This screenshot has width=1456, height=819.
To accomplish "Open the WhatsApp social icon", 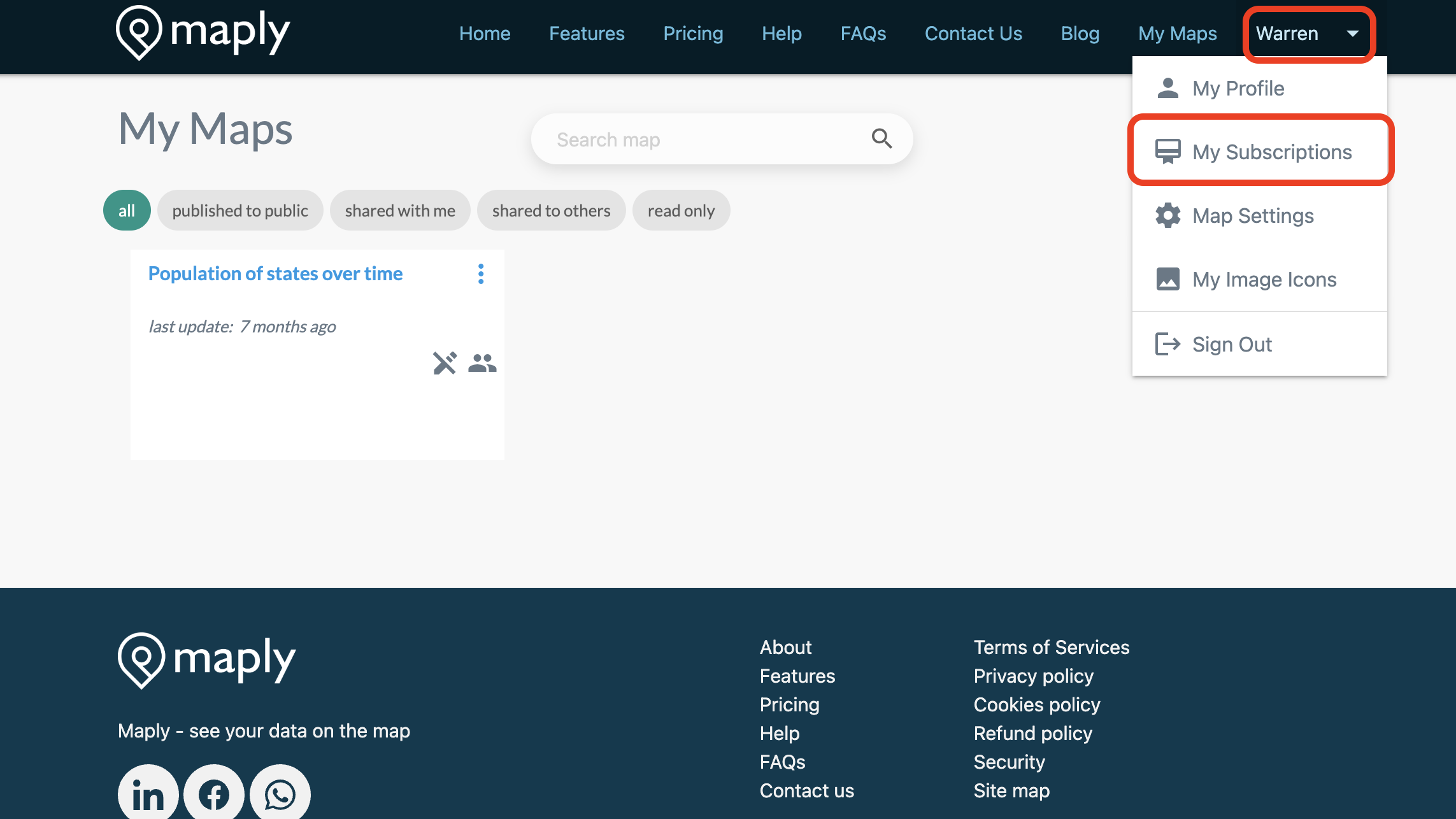I will 280,794.
